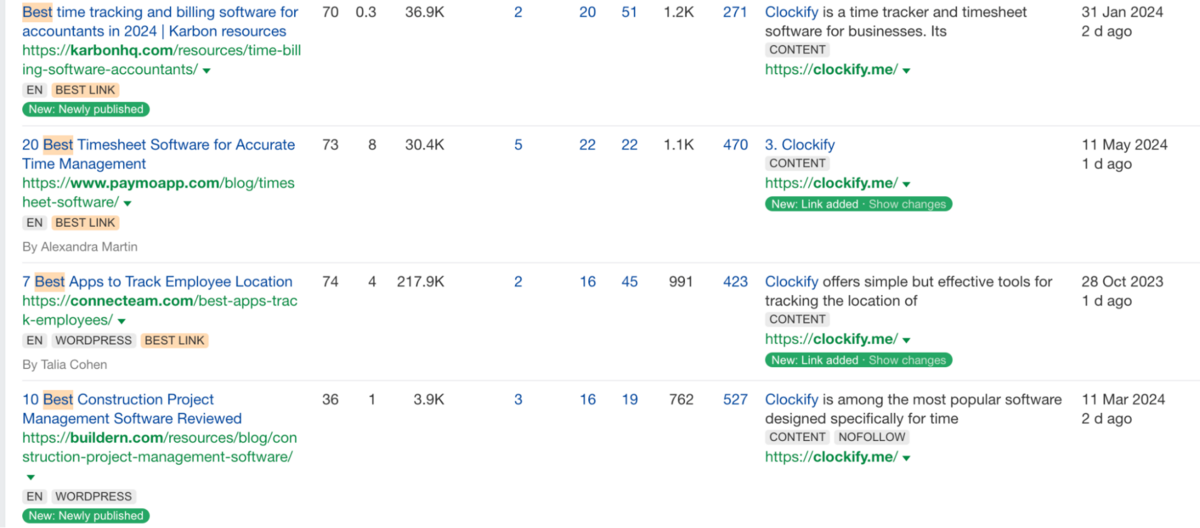Expand the connecteam.com URL dropdown caret
The image size is (1200, 528).
tap(121, 322)
